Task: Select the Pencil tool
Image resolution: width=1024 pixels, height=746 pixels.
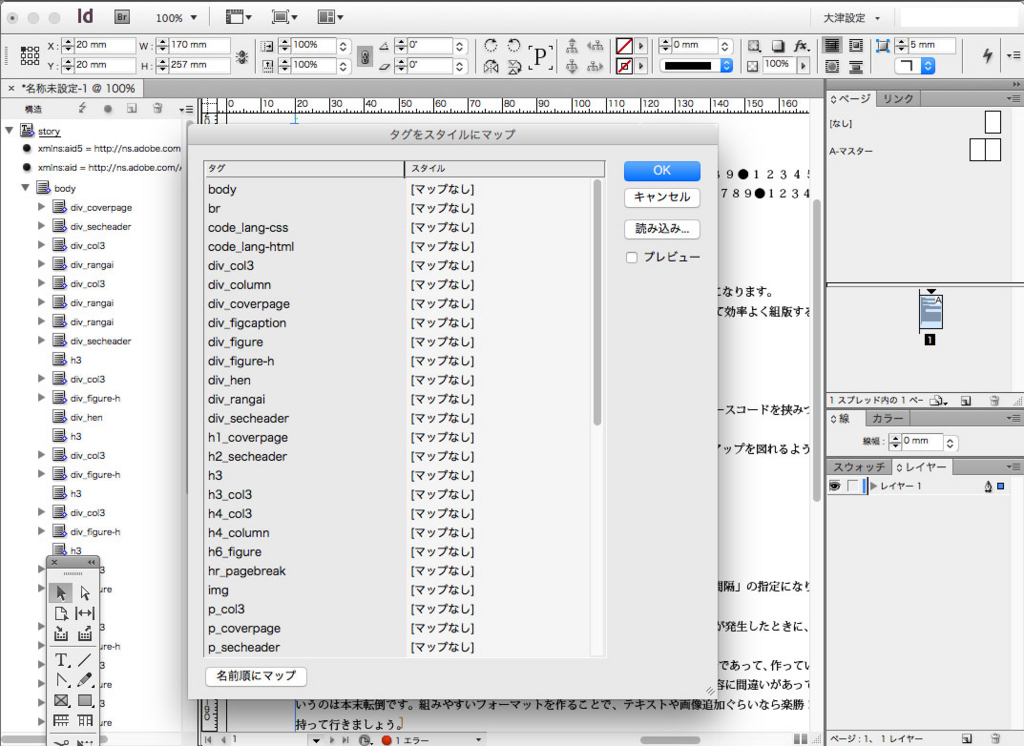Action: point(85,680)
